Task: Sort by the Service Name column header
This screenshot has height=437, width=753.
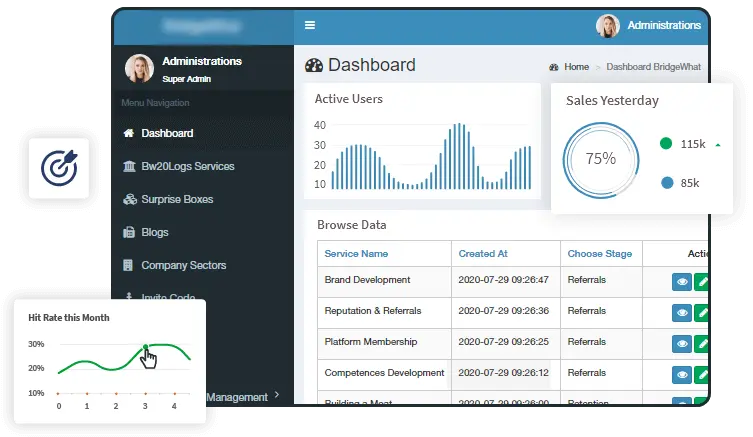Action: tap(356, 254)
